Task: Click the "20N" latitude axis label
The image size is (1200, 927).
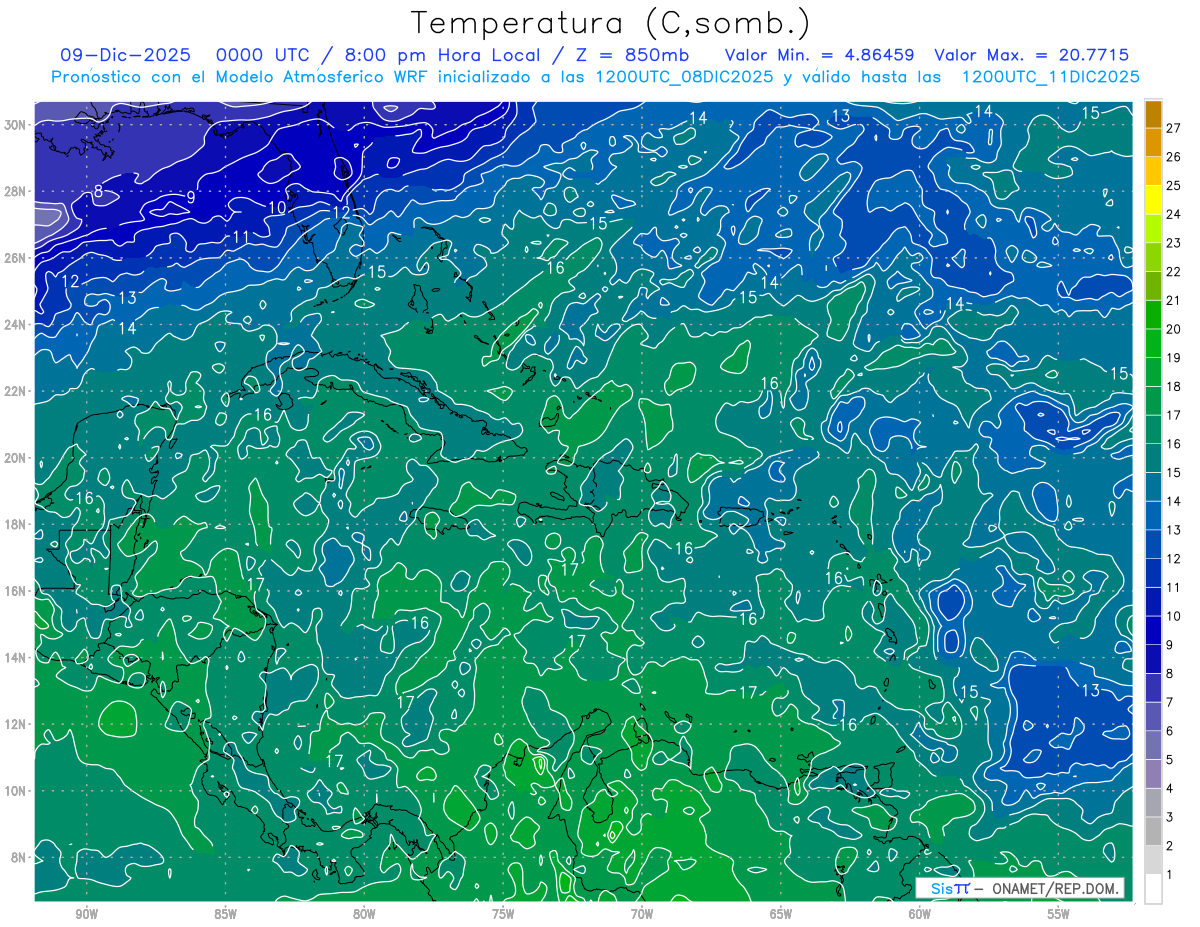Action: pos(15,458)
